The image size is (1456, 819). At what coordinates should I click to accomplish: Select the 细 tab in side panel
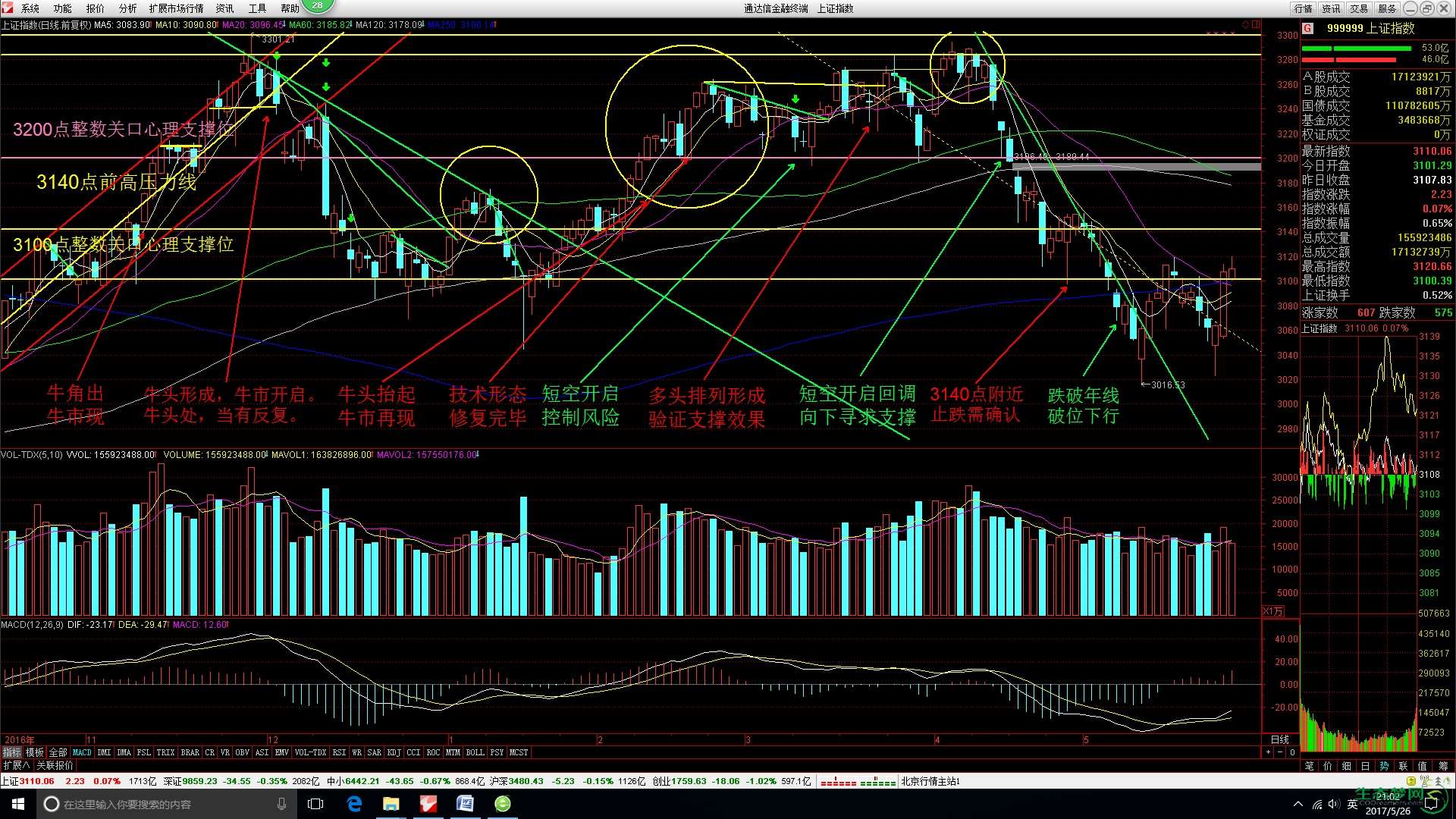click(x=1348, y=766)
